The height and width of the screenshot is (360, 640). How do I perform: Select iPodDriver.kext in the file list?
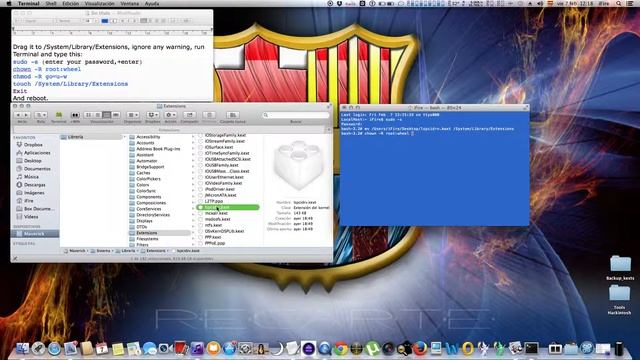(x=220, y=189)
